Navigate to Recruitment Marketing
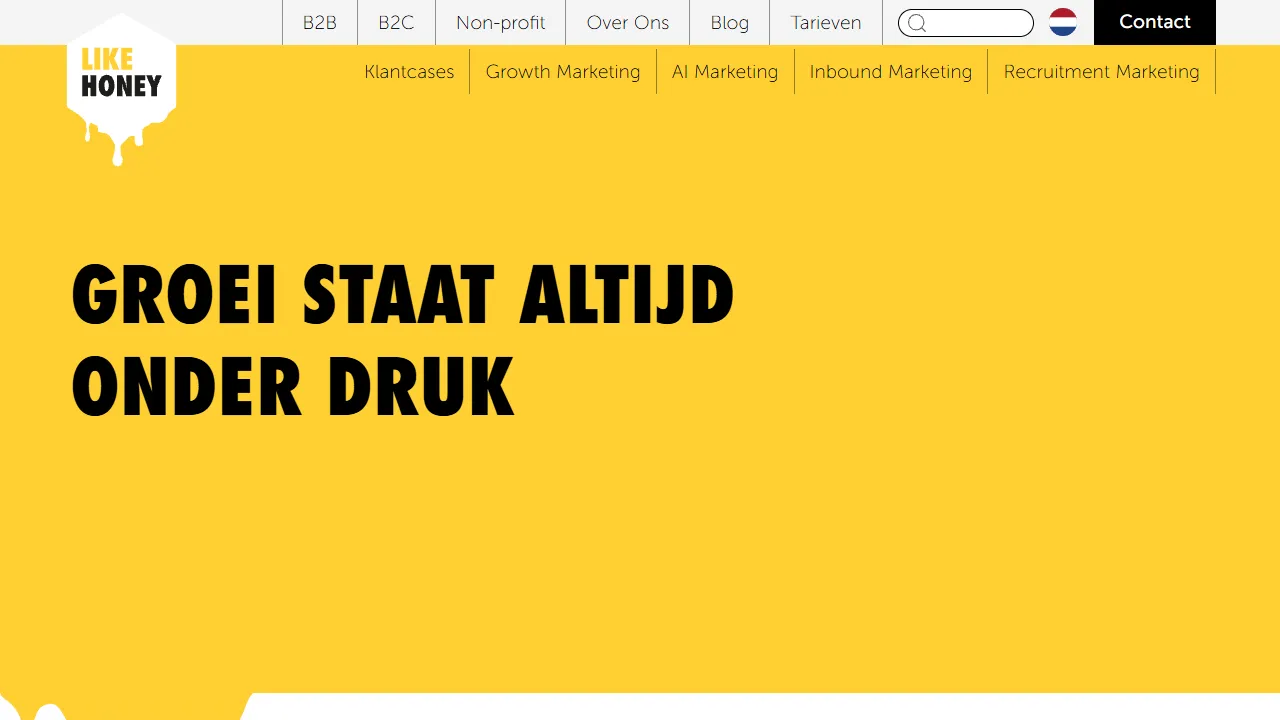 coord(1101,72)
